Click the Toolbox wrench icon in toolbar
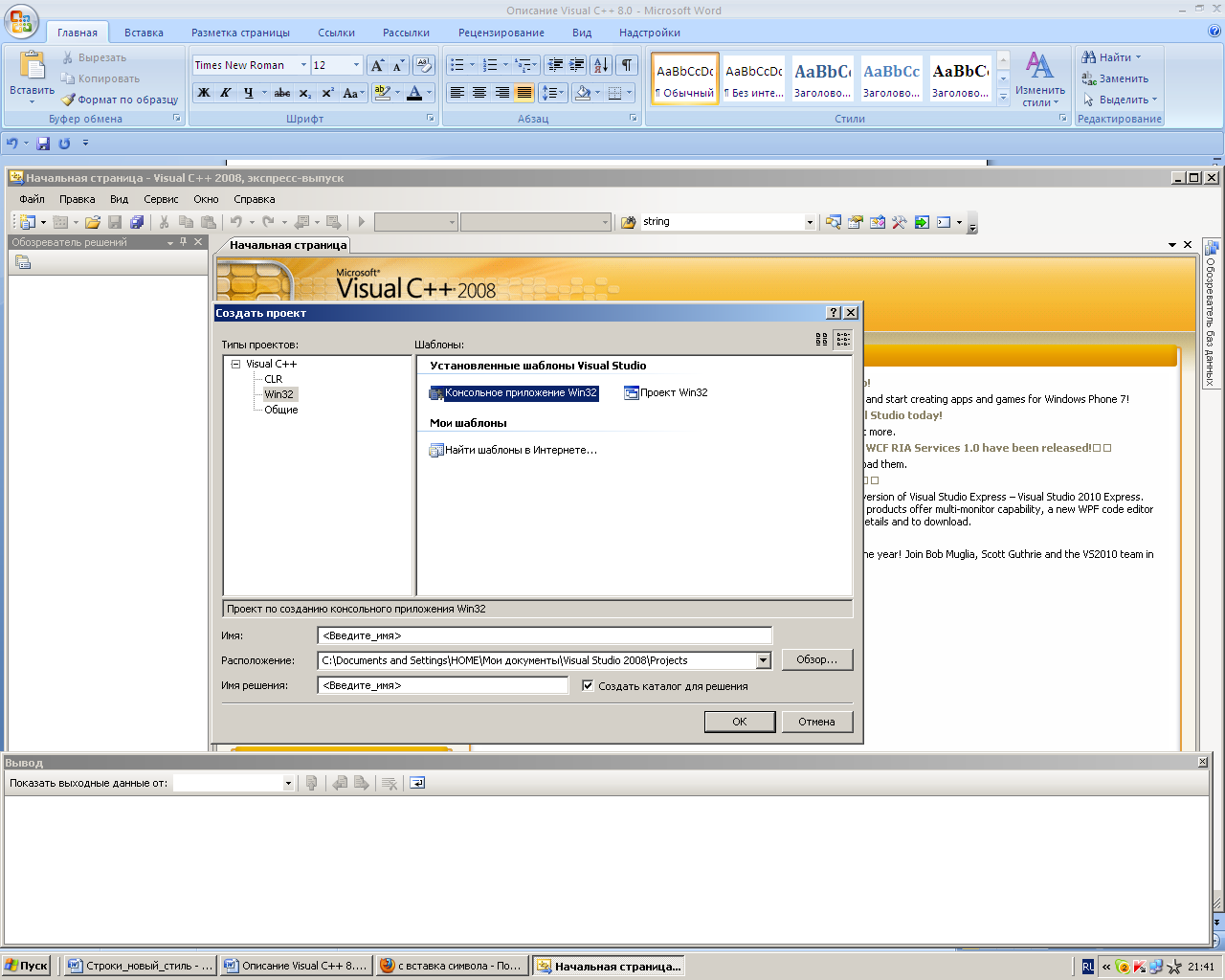This screenshot has height=980, width=1225. click(x=899, y=222)
